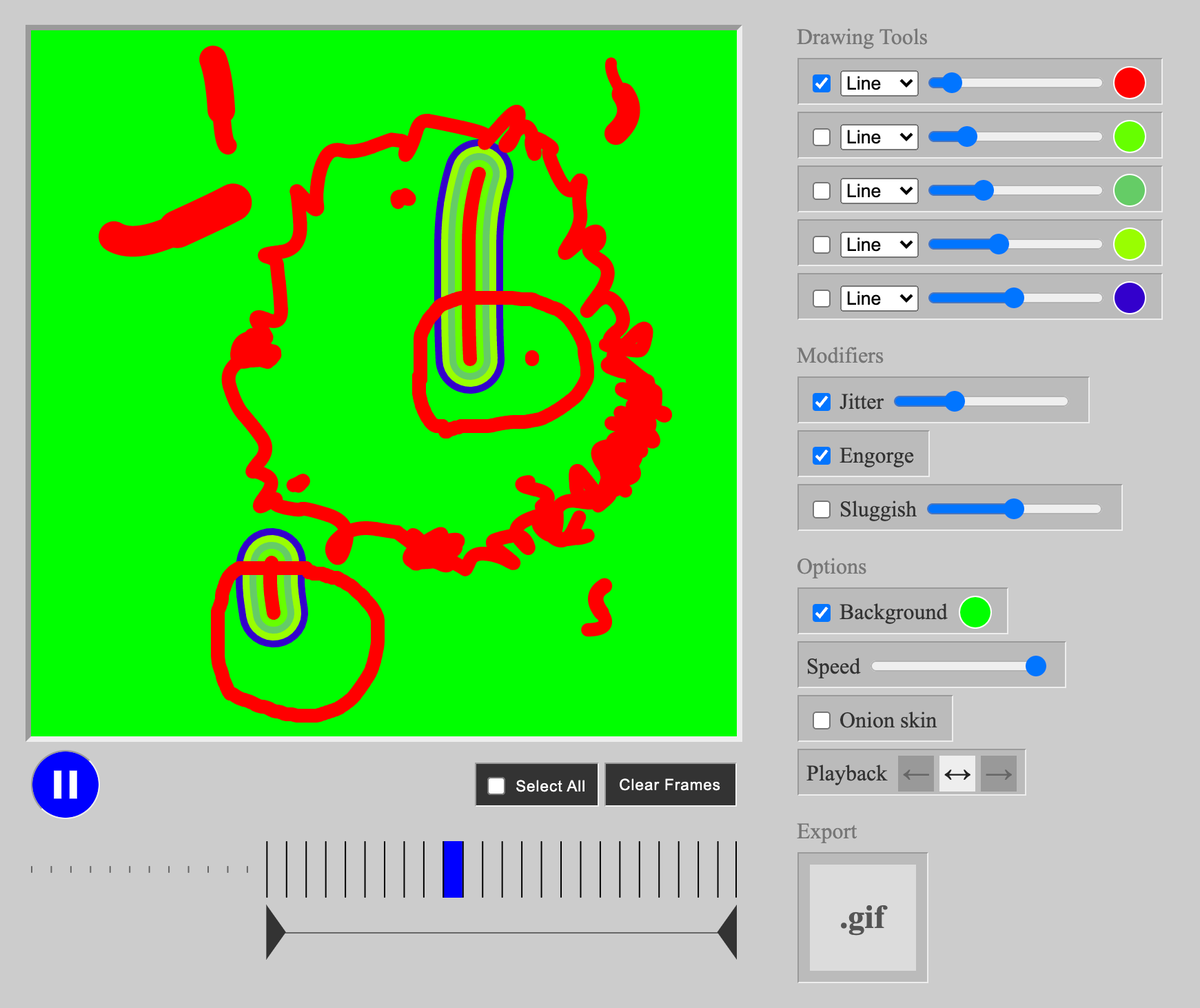Open the fifth tool's Line dropdown

point(879,298)
